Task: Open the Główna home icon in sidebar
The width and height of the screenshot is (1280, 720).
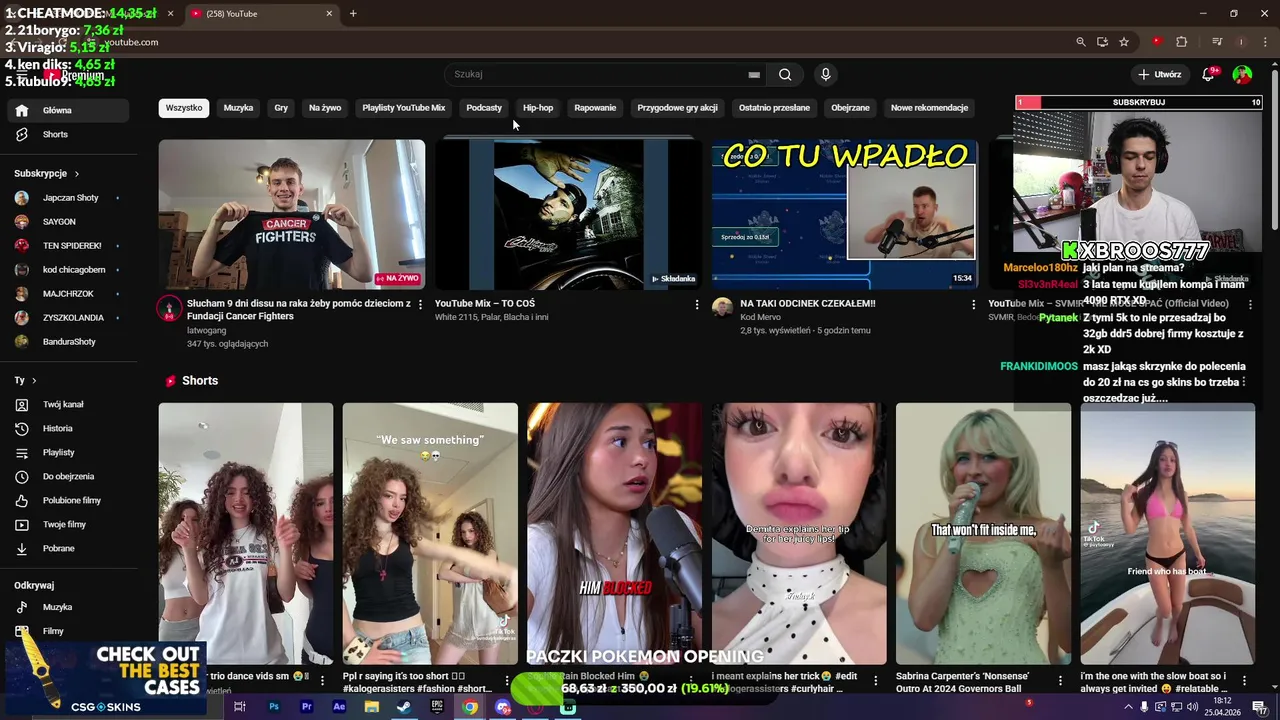Action: coord(21,111)
